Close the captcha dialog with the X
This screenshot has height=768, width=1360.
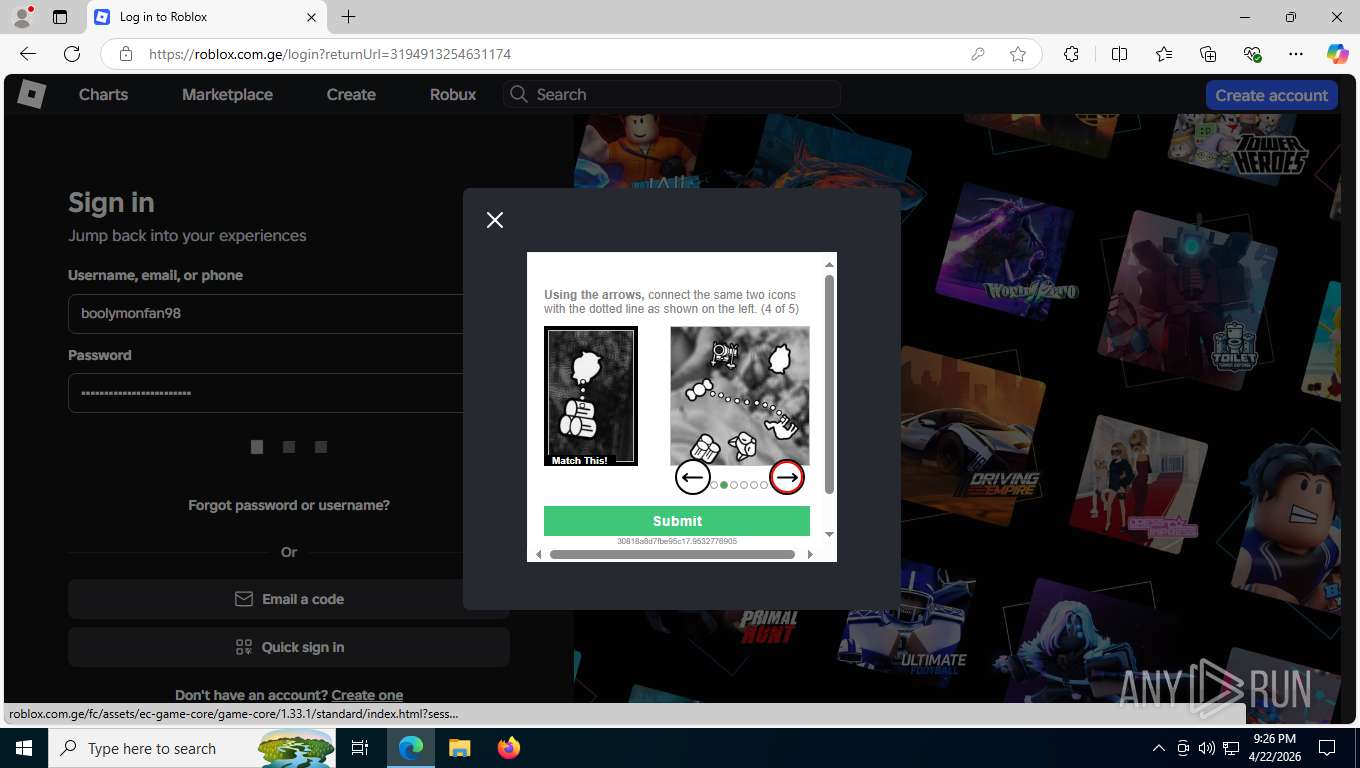click(495, 220)
